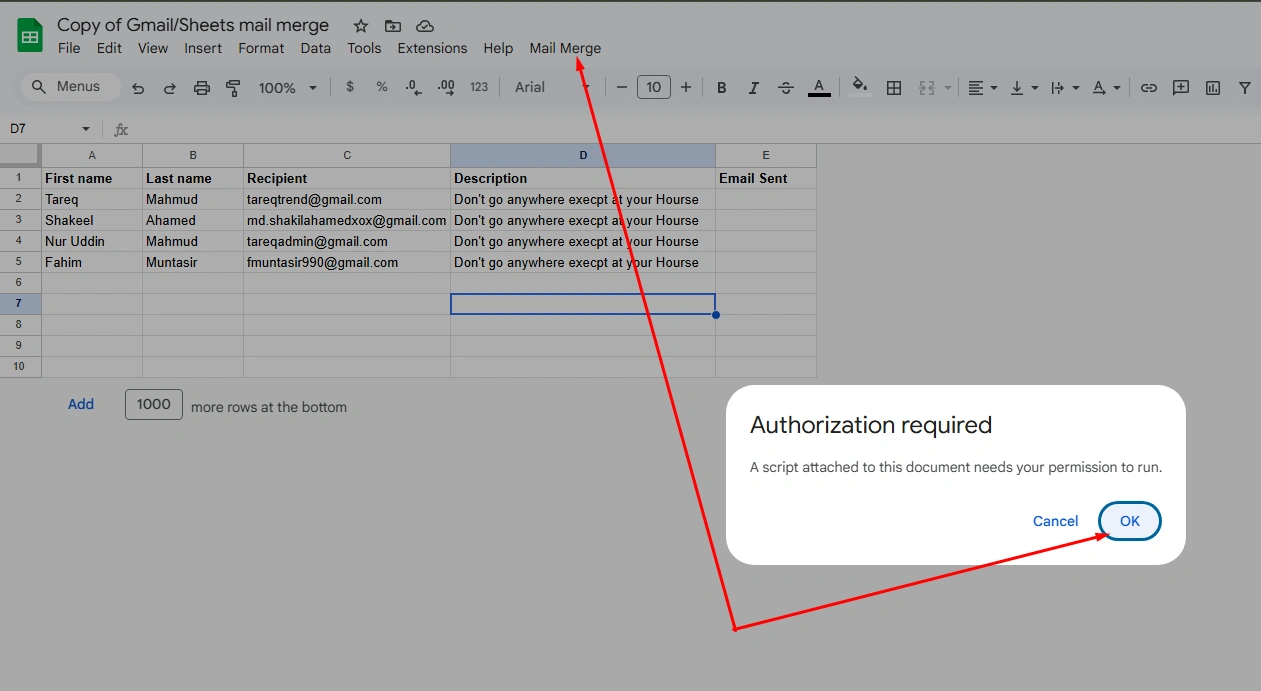This screenshot has height=691, width=1261.
Task: Format as percent
Action: [381, 87]
